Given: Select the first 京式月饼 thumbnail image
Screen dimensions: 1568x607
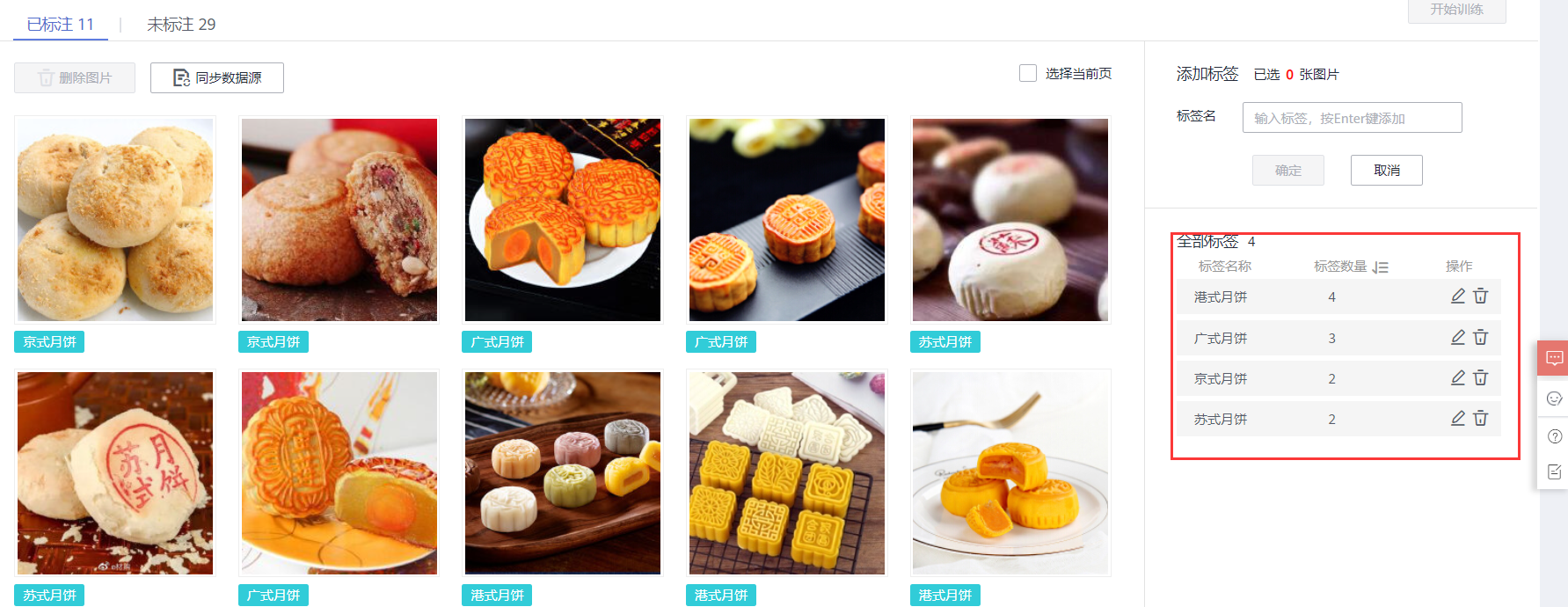Looking at the screenshot, I should 115,220.
